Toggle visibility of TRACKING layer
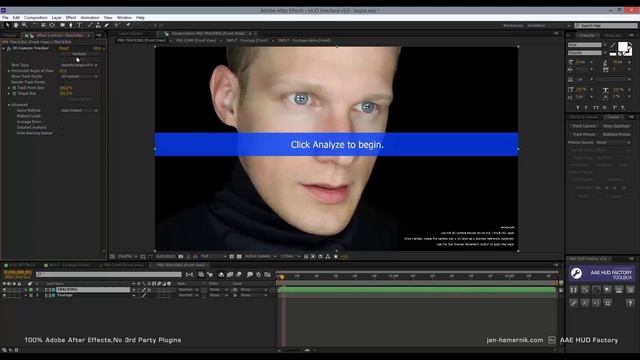Image resolution: width=640 pixels, height=360 pixels. [x=4, y=290]
